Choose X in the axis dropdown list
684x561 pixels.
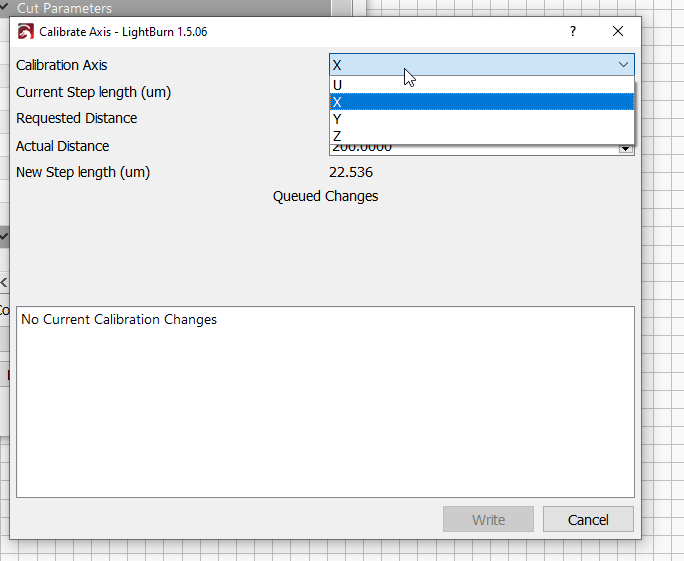pyautogui.click(x=482, y=102)
